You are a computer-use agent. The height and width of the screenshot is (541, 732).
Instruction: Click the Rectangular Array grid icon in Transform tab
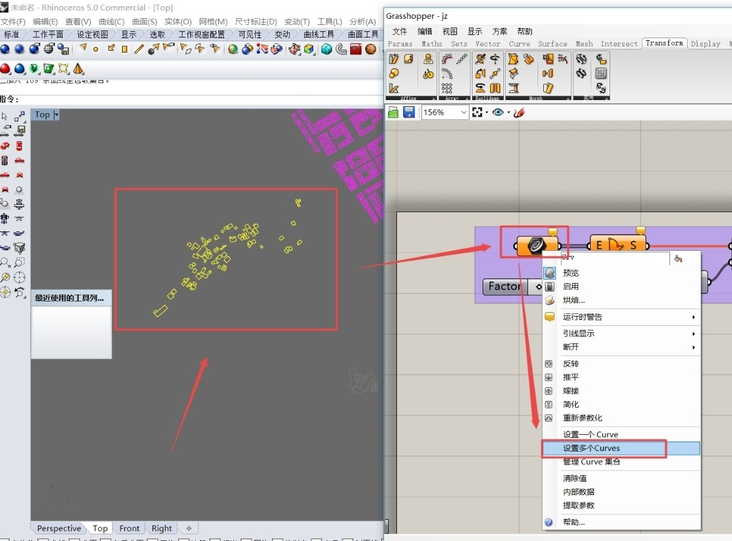[447, 88]
